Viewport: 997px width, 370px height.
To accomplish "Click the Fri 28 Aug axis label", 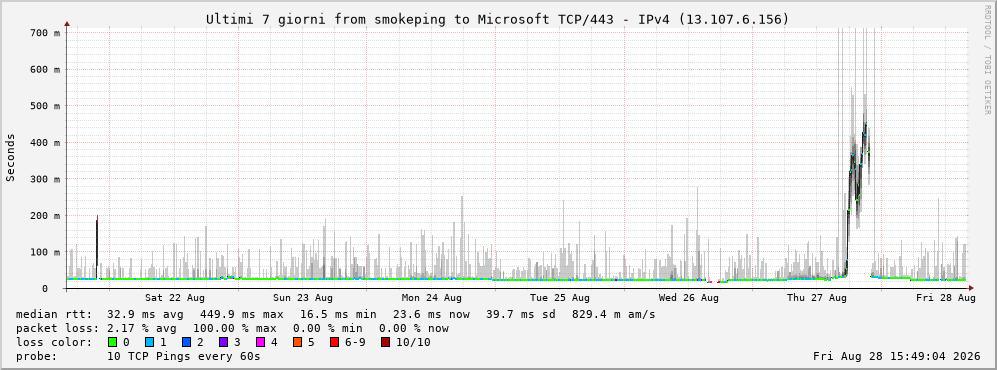I will (x=945, y=298).
